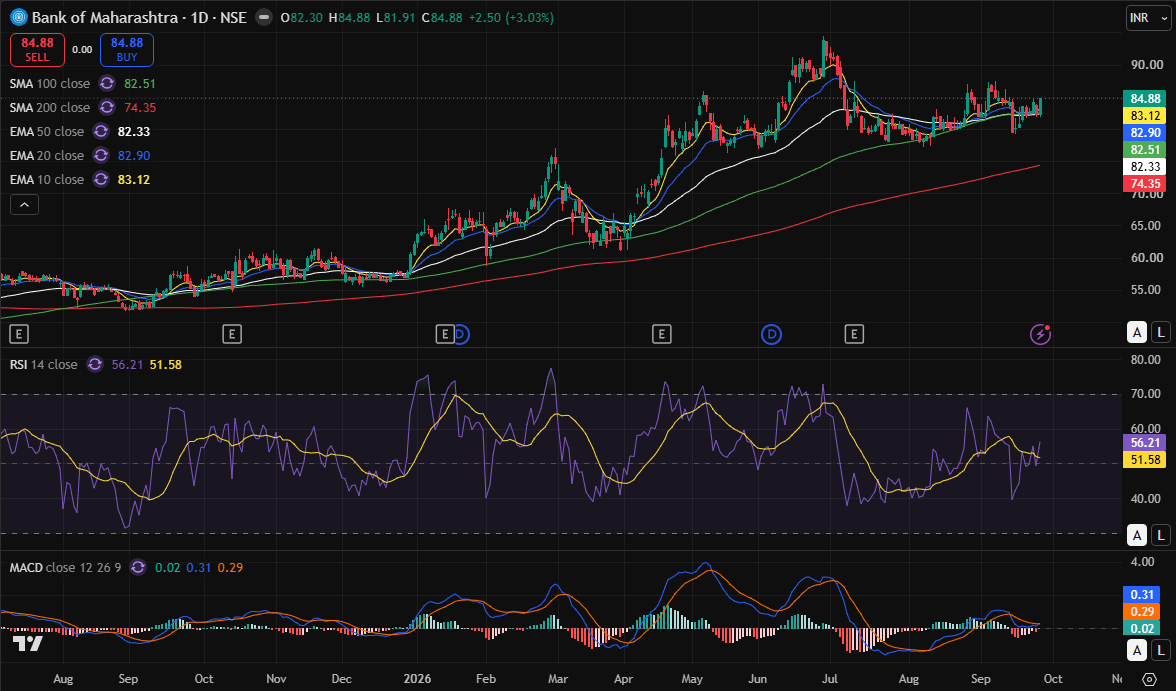Open the dividend marker in January 2026

[x=460, y=335]
